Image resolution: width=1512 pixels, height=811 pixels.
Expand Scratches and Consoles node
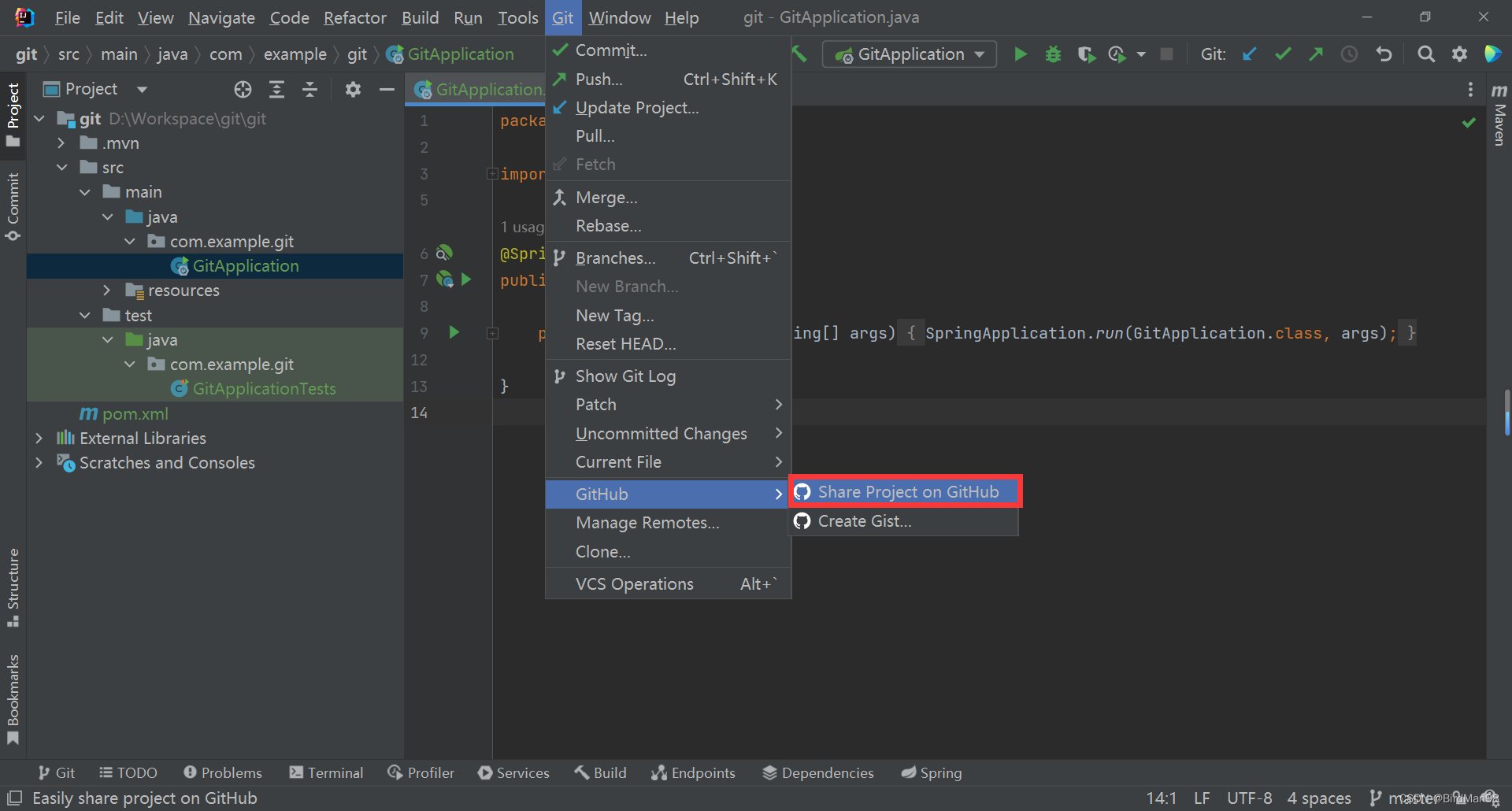(39, 463)
